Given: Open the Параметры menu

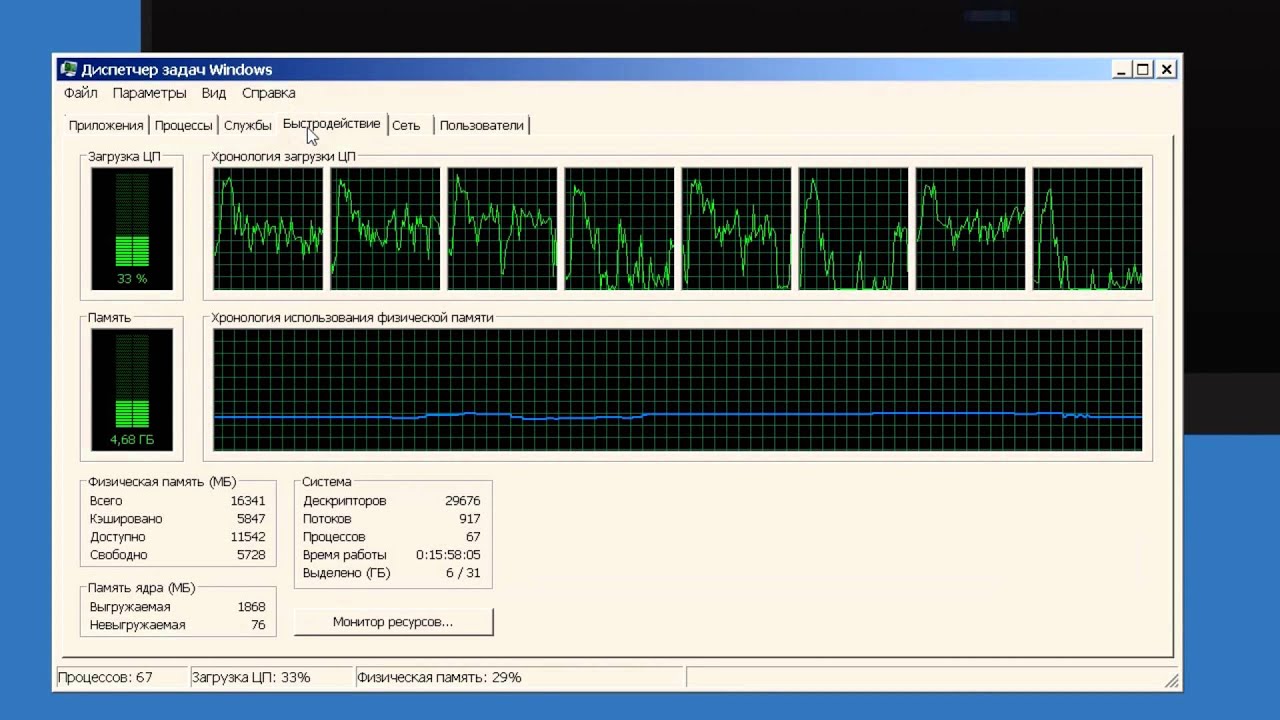Looking at the screenshot, I should coord(149,93).
